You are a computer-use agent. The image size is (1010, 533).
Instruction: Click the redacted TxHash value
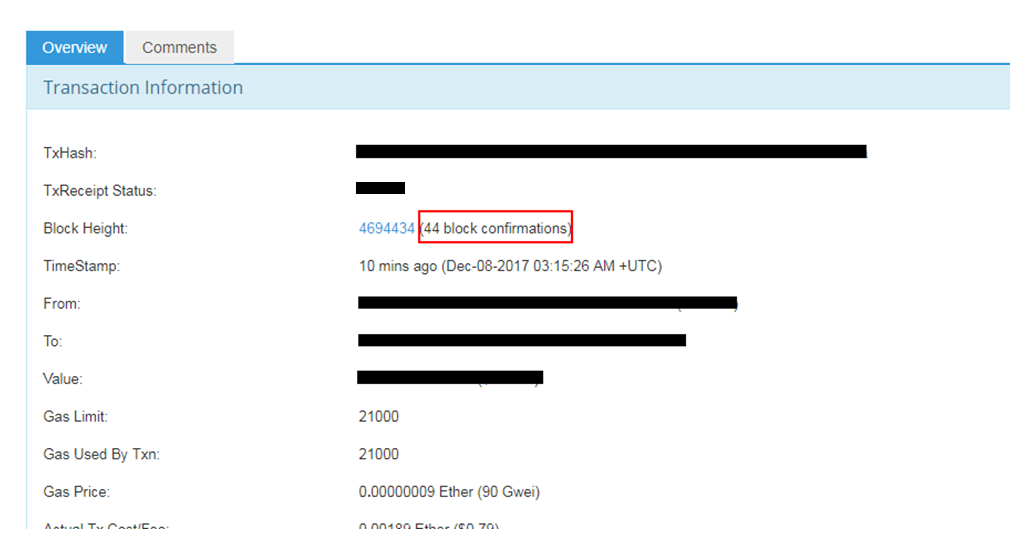click(610, 152)
